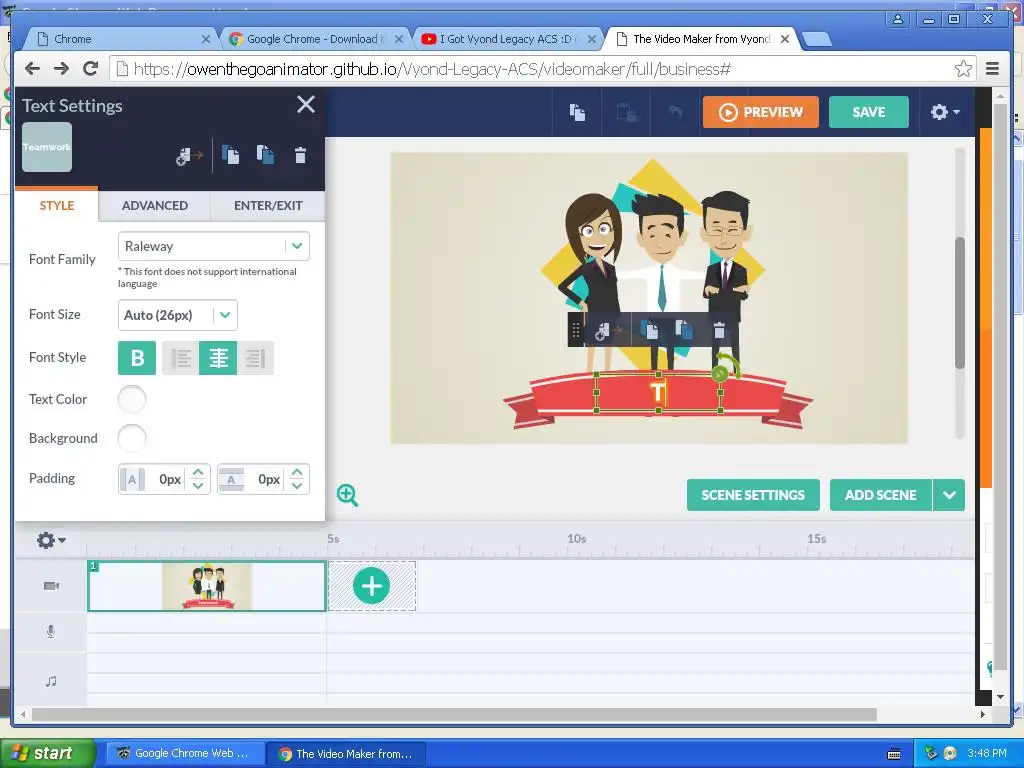Decrease horizontal padding value
Screen dimensions: 1024x768
(x=198, y=486)
